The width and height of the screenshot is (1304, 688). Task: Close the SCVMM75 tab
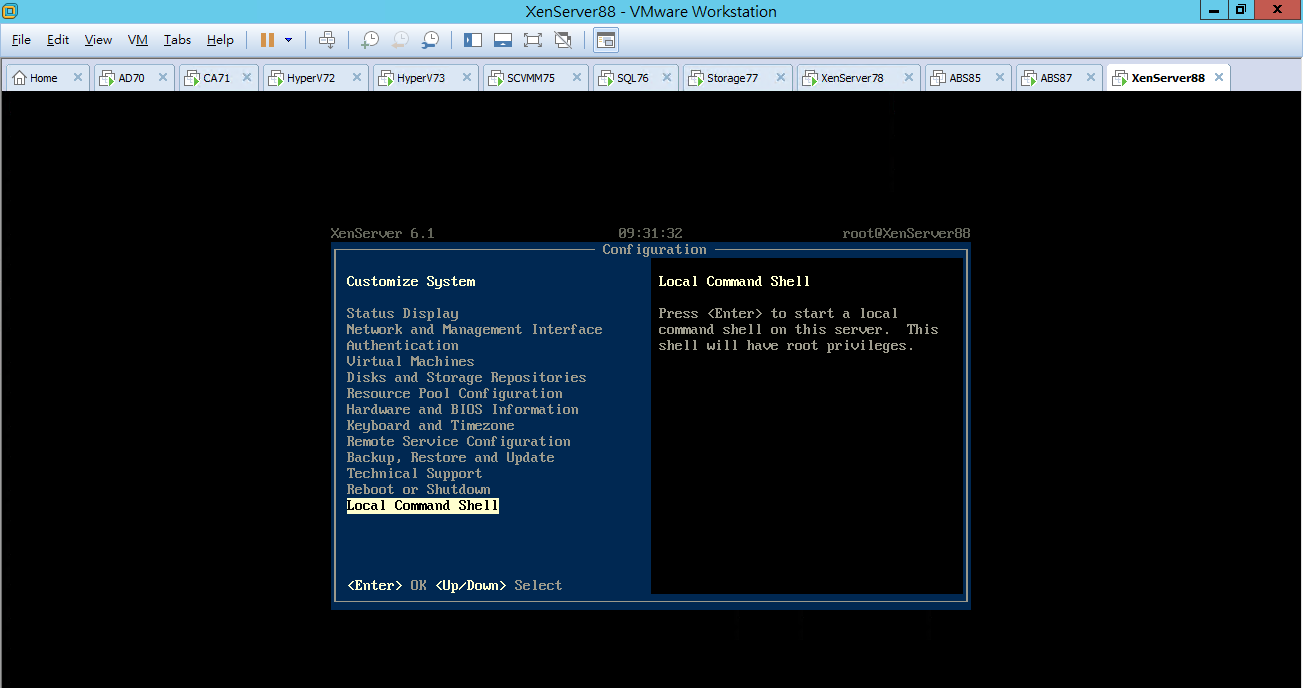577,77
